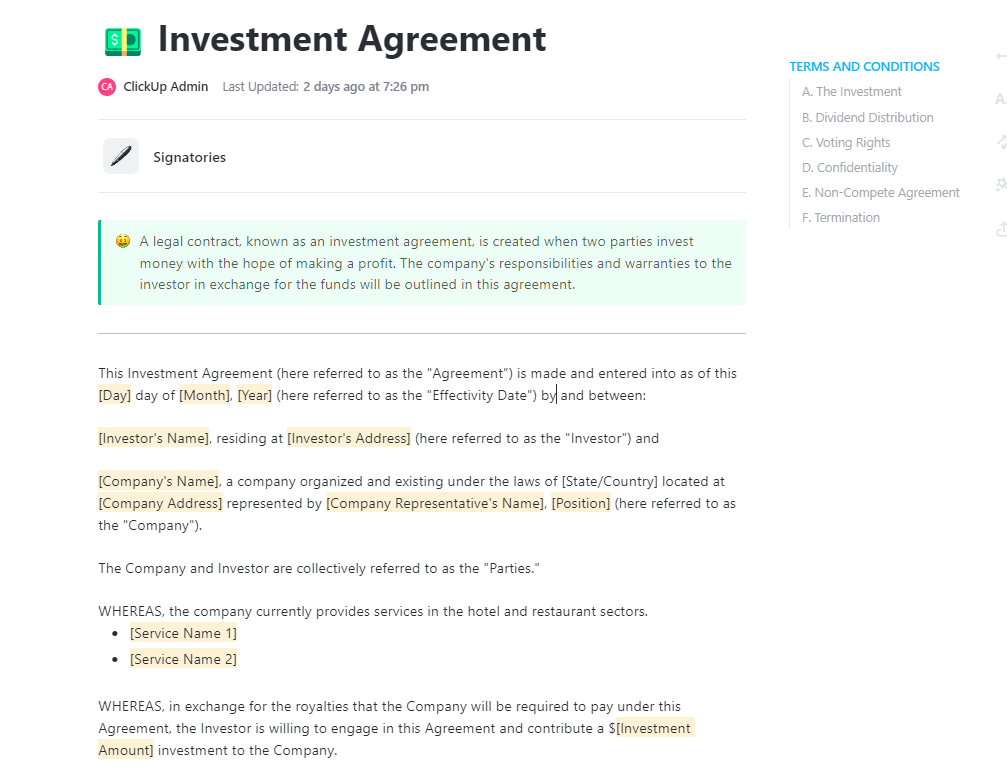Navigate to D. Confidentiality
Screen dimensions: 1007x774
point(851,167)
